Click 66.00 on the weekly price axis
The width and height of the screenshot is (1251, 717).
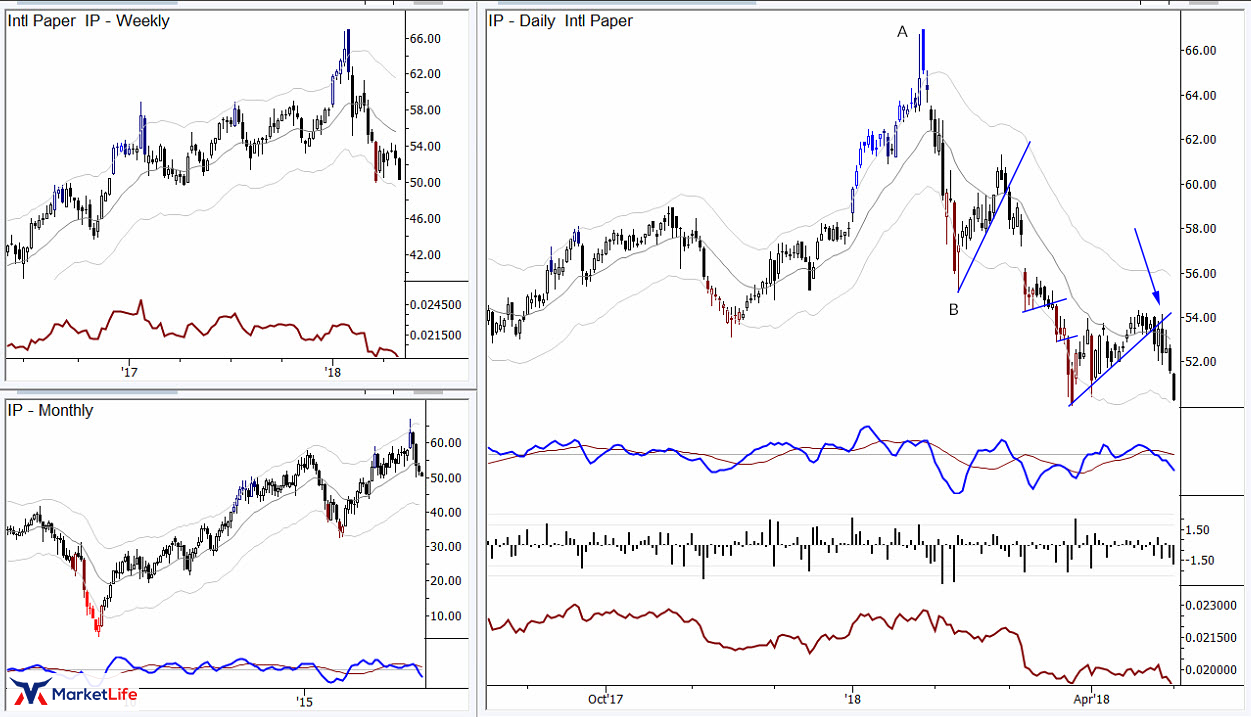(426, 38)
